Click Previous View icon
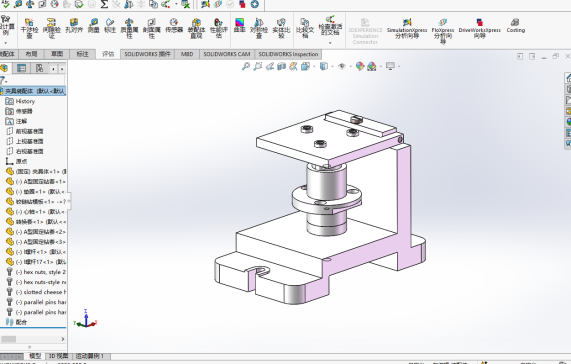Image resolution: width=571 pixels, height=364 pixels. (x=270, y=66)
